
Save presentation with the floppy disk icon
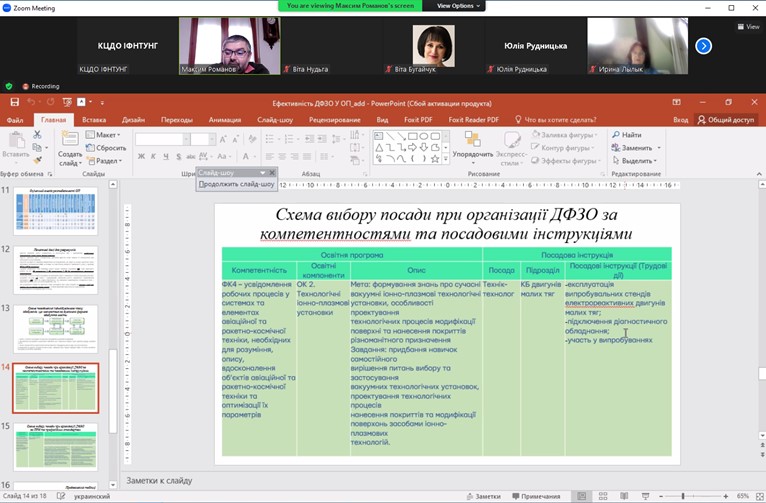15,102
